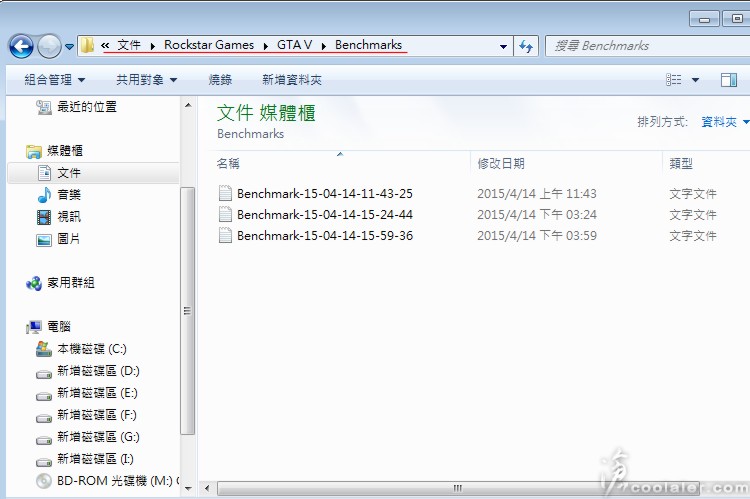Click the 家用群組 homegroup icon

click(33, 283)
